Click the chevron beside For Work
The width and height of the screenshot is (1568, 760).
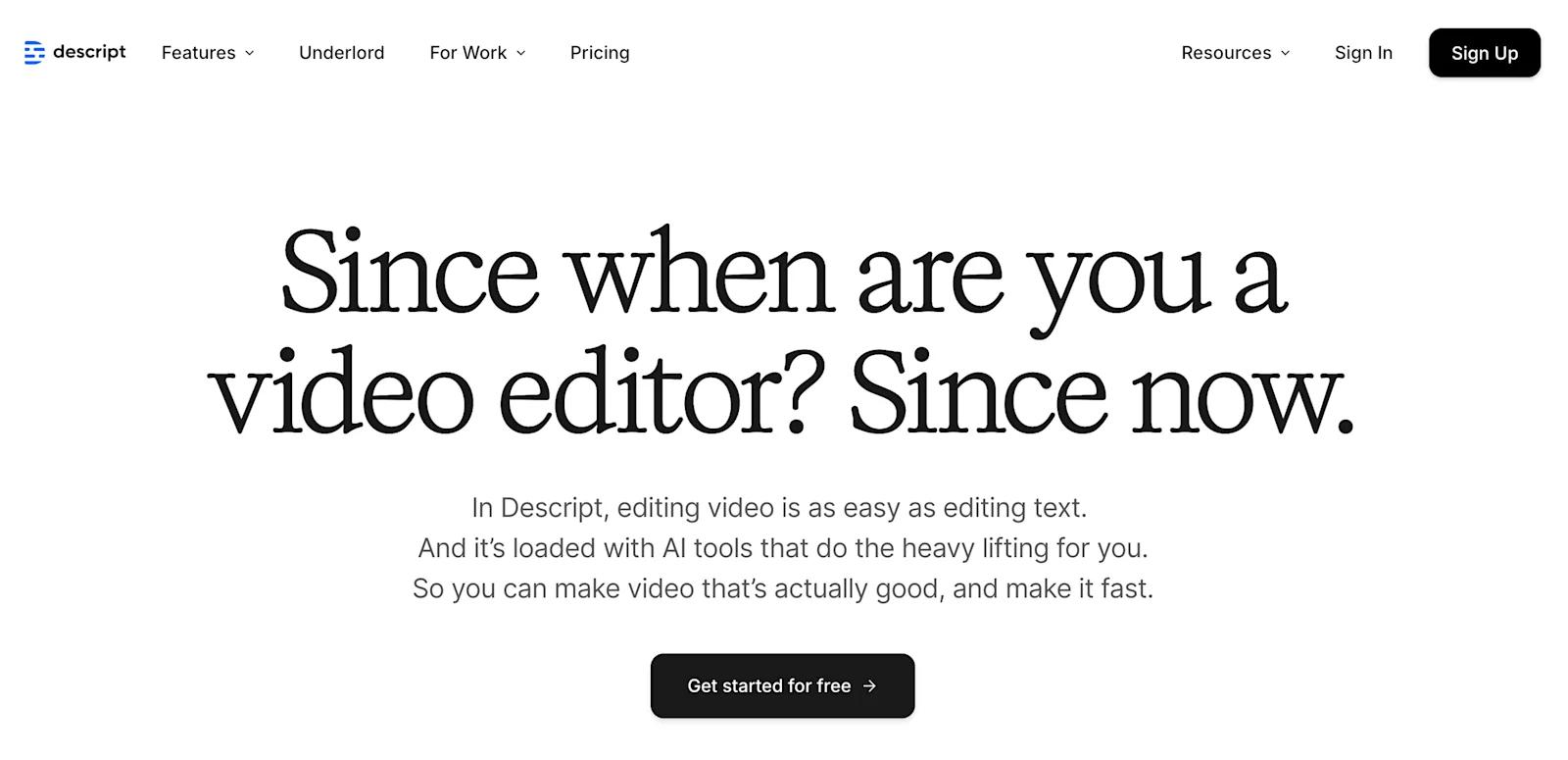(521, 53)
